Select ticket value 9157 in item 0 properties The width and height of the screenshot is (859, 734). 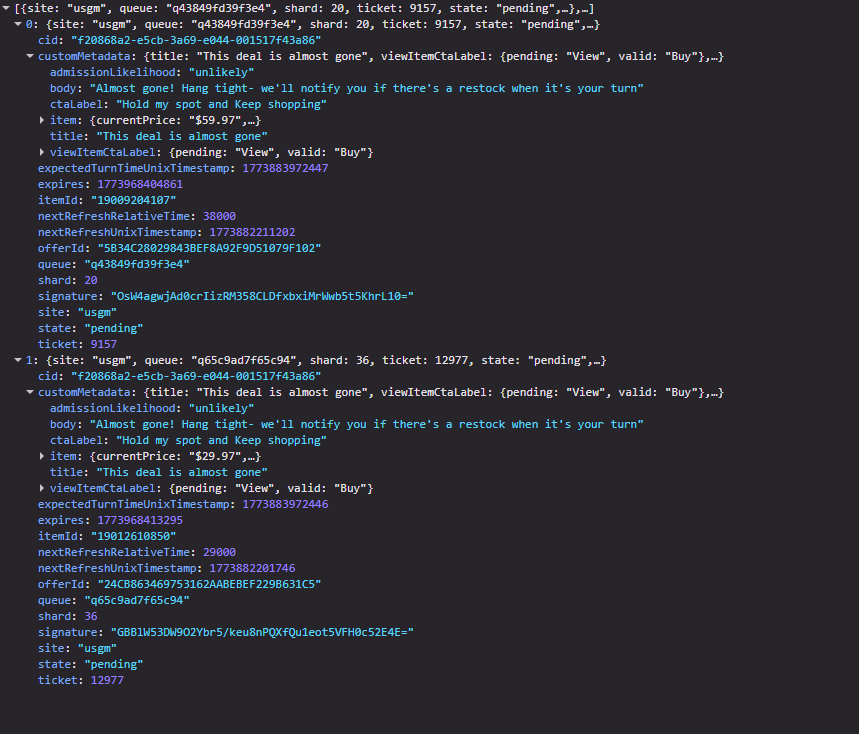coord(104,344)
